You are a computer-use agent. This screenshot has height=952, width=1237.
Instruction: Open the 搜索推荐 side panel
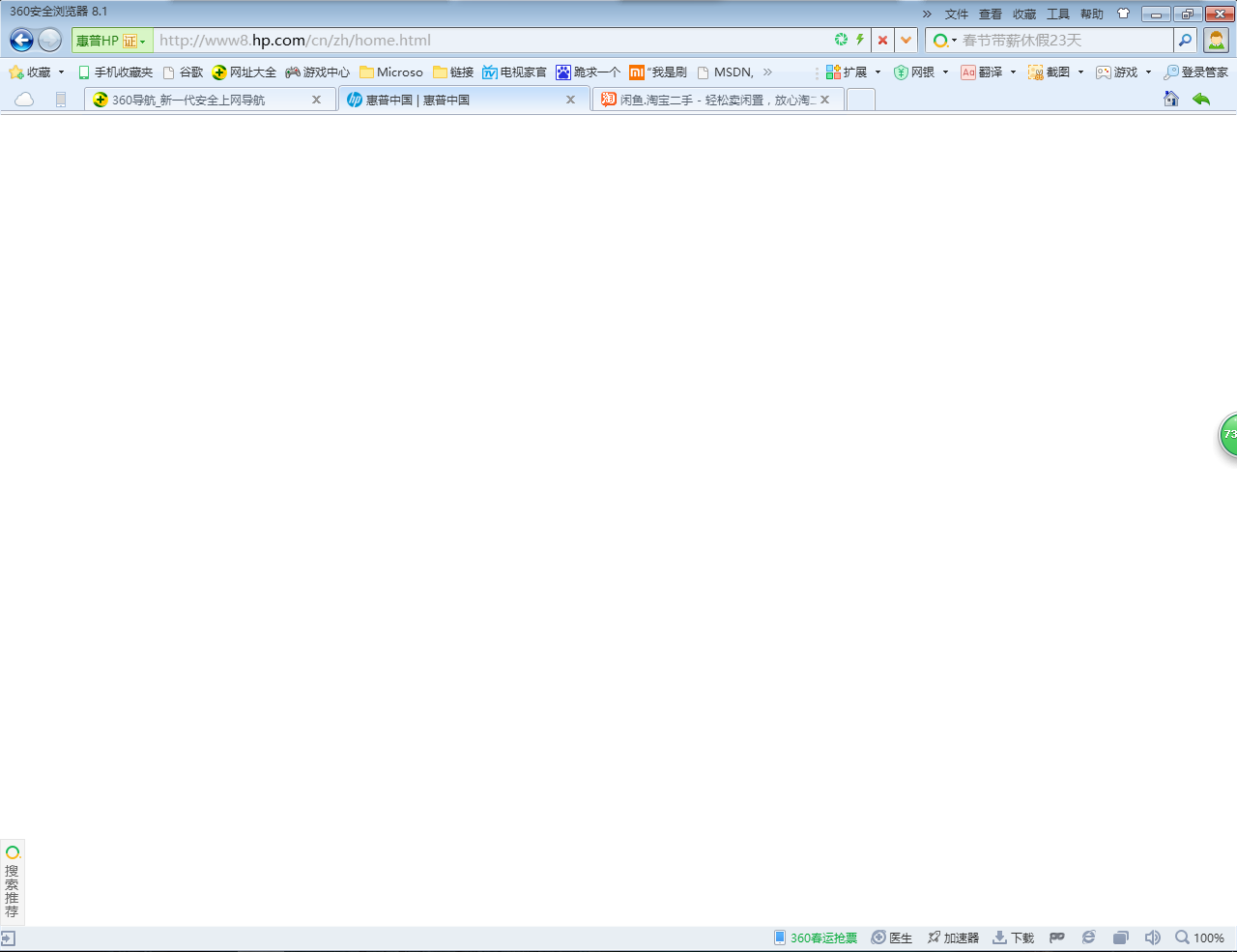click(x=12, y=881)
